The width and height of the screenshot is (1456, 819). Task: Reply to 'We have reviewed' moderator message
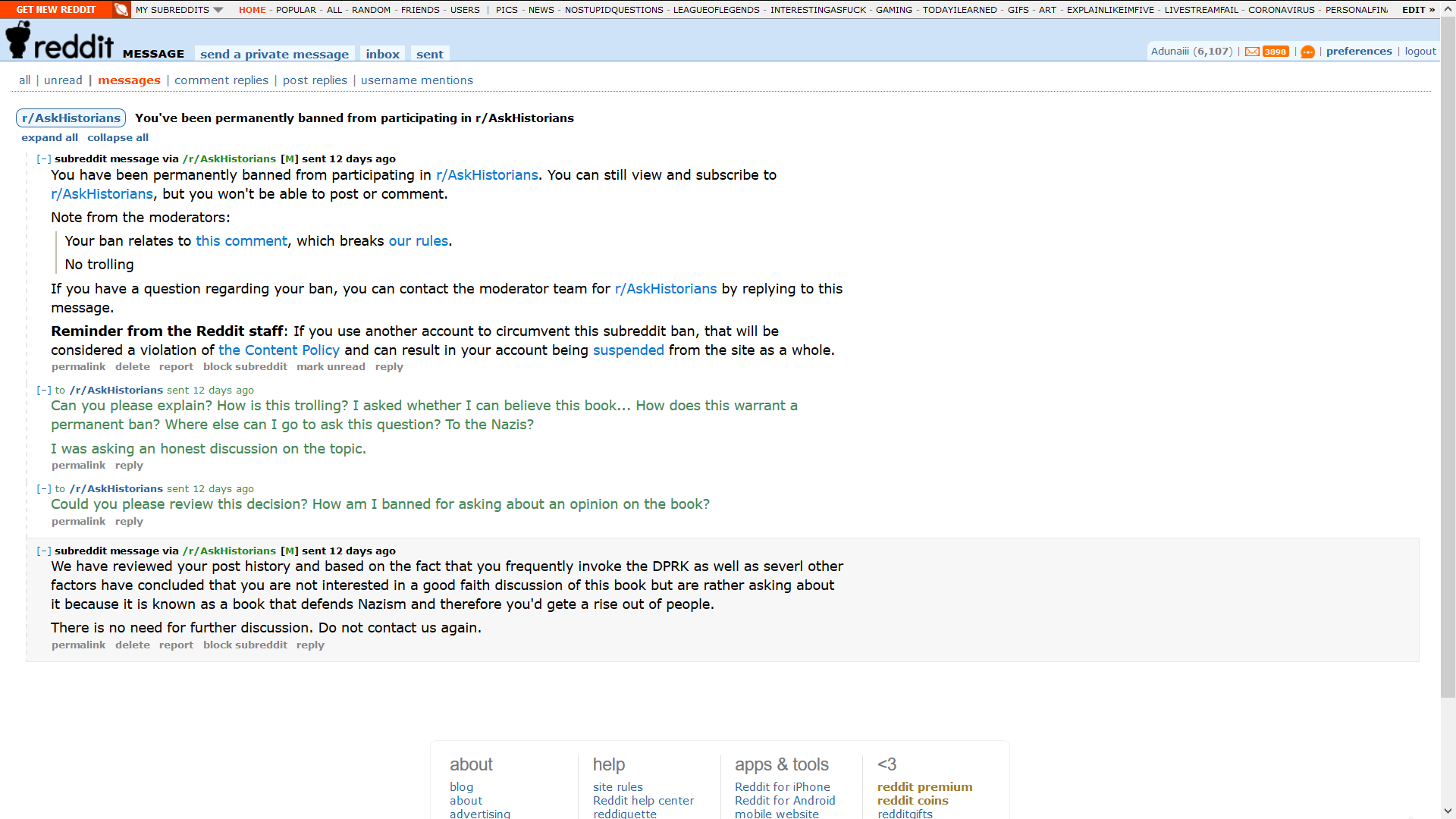[310, 645]
